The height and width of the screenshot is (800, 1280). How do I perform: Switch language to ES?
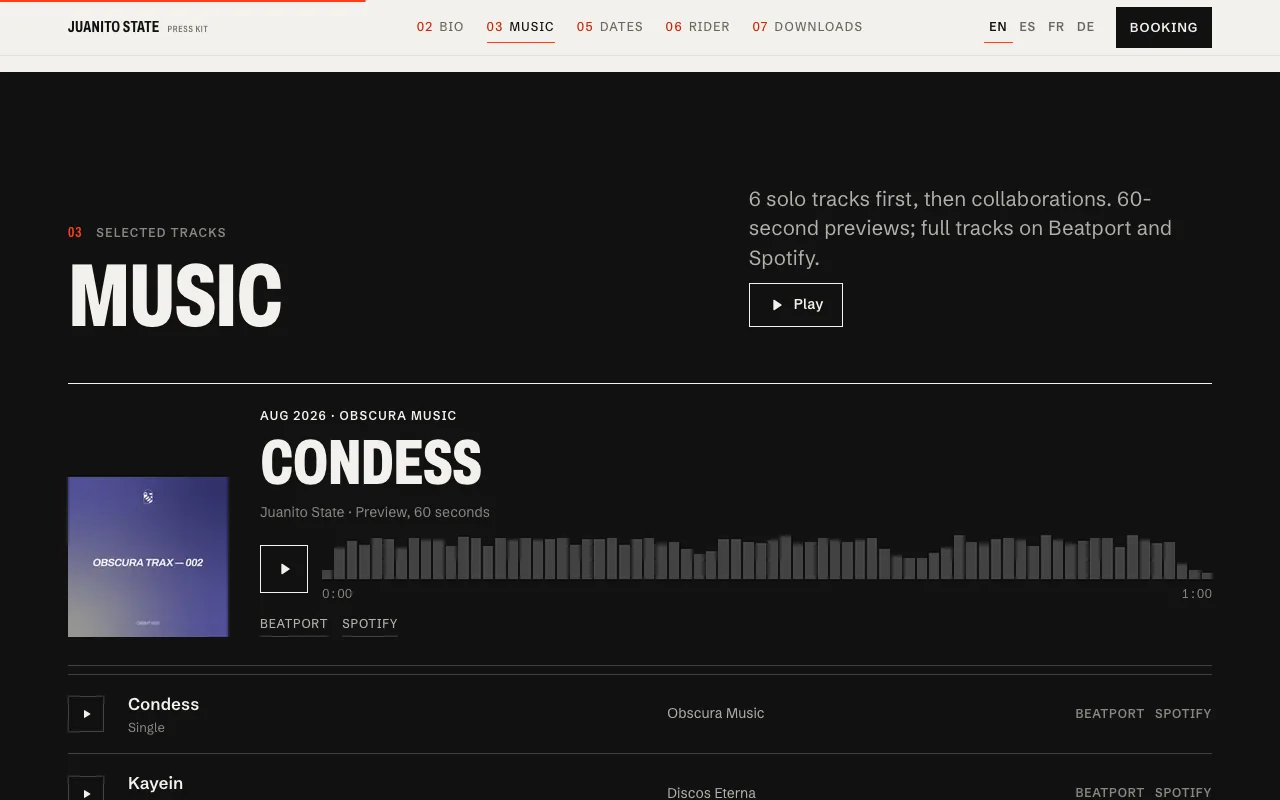[1027, 27]
